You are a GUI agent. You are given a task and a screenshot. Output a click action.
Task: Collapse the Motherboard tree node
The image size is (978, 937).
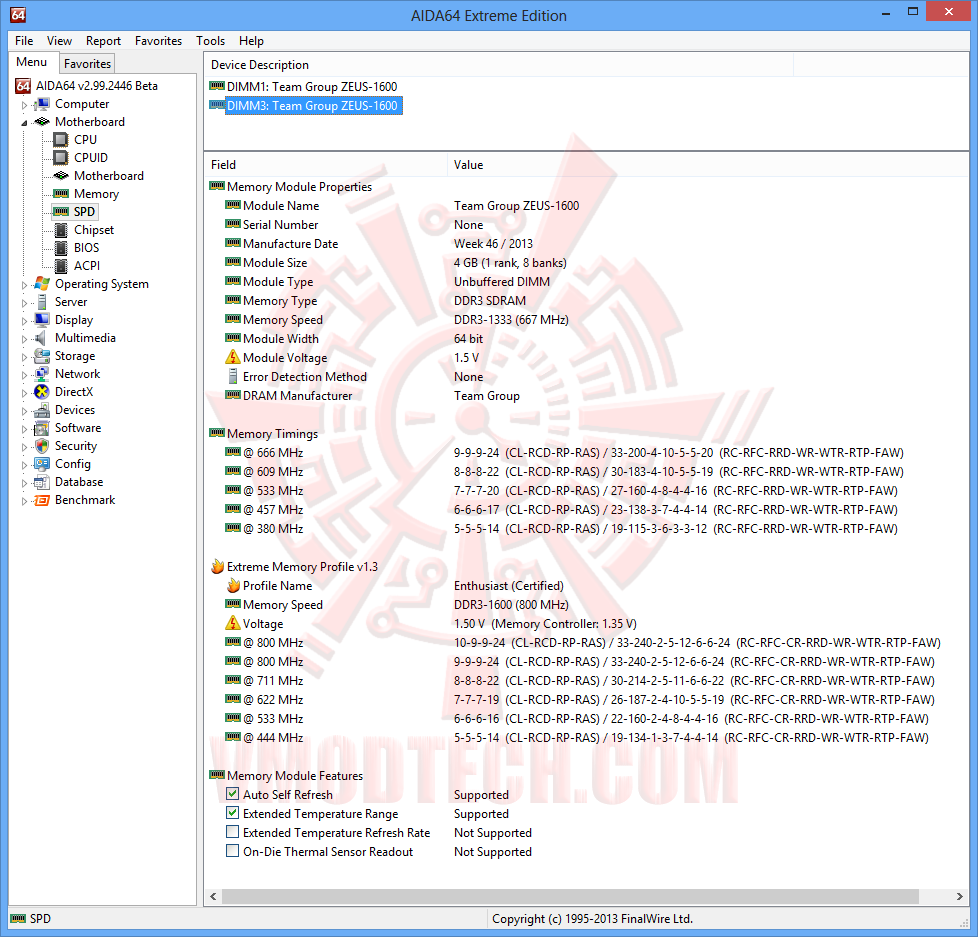click(x=24, y=123)
